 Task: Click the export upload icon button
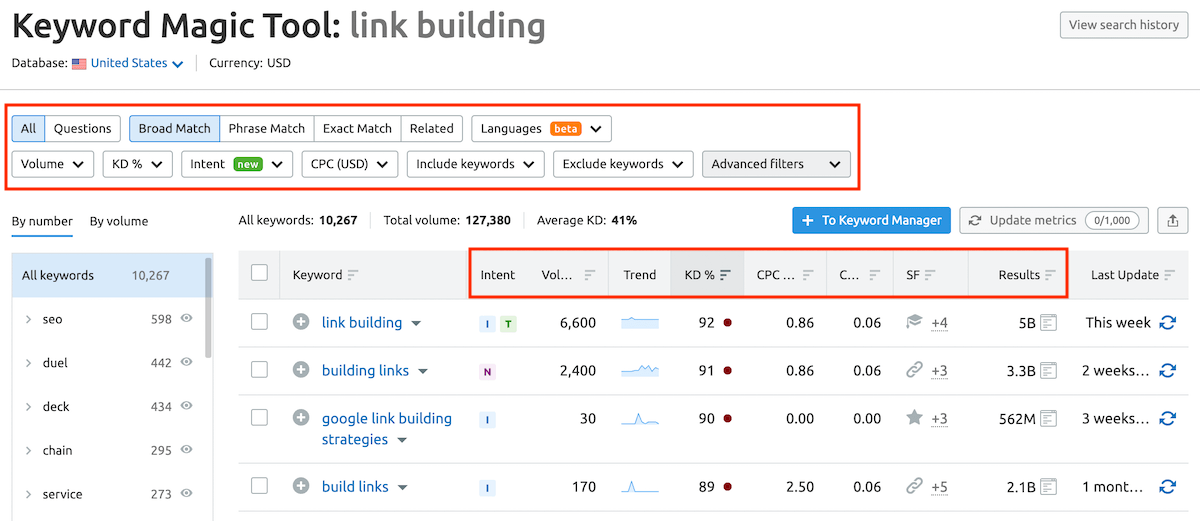click(x=1172, y=220)
